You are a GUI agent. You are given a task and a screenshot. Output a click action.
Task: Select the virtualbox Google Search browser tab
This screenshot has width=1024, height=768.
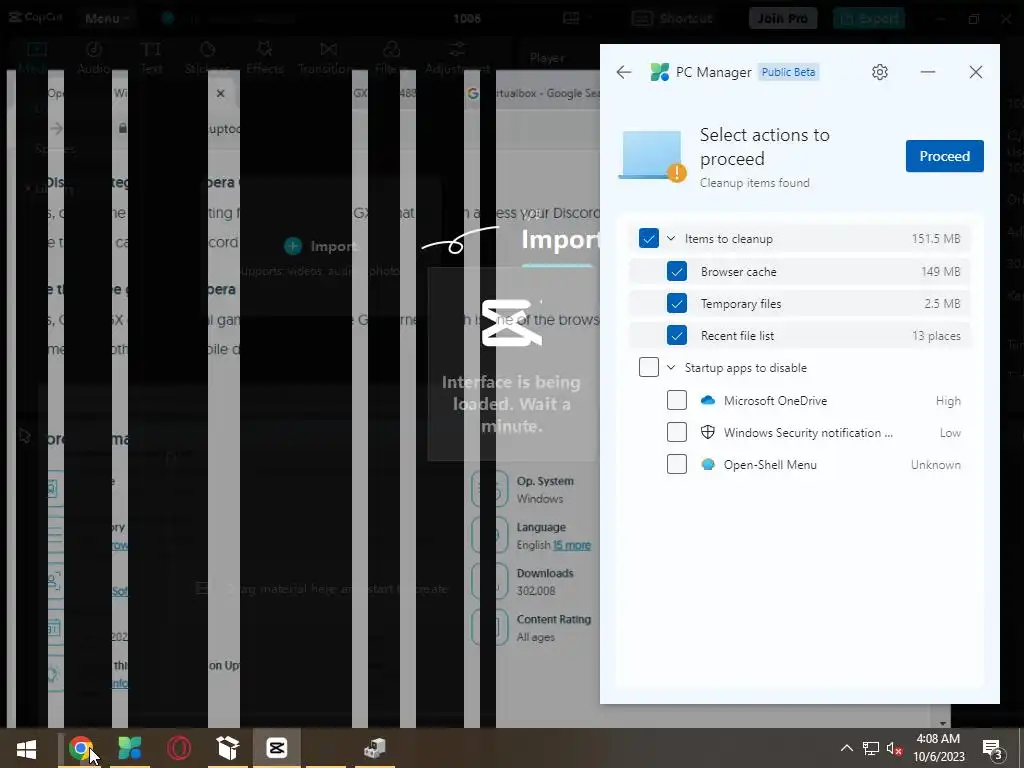click(533, 93)
